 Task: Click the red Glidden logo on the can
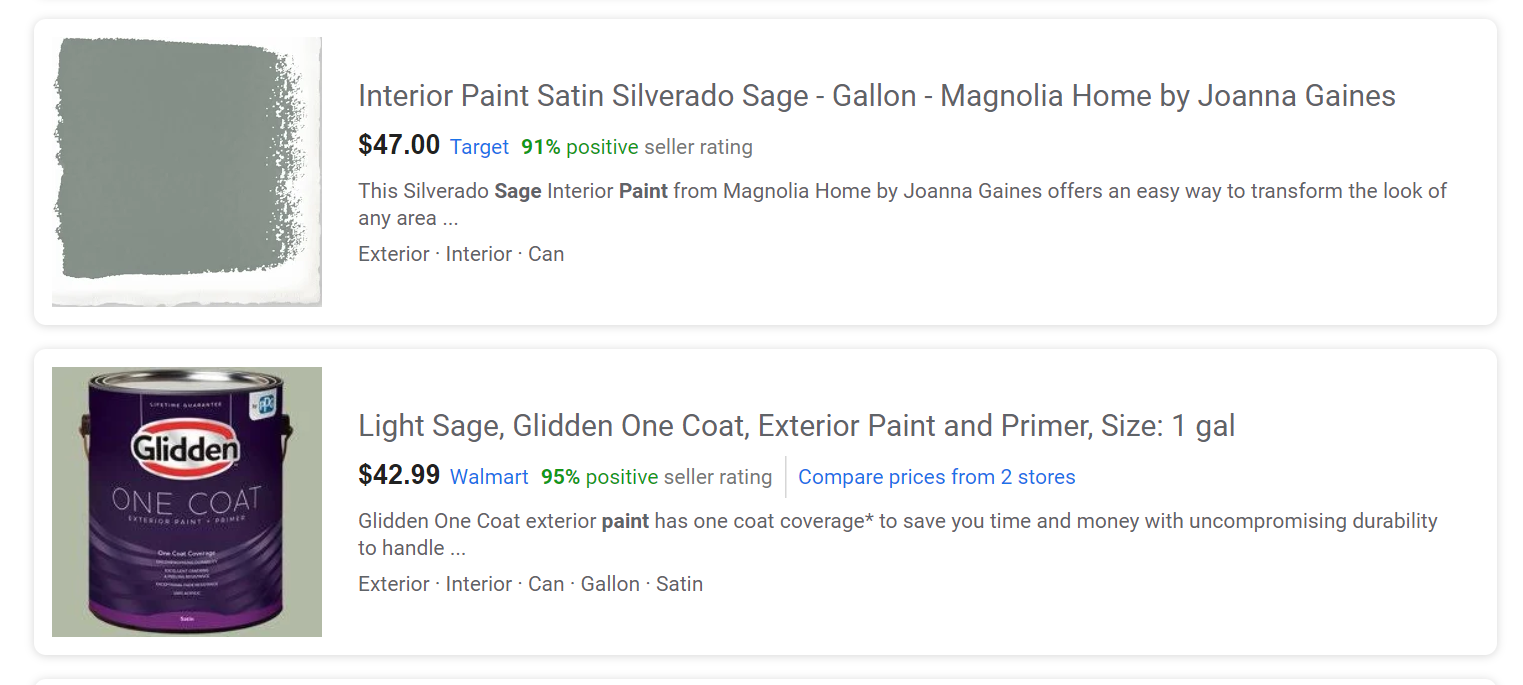tap(186, 450)
